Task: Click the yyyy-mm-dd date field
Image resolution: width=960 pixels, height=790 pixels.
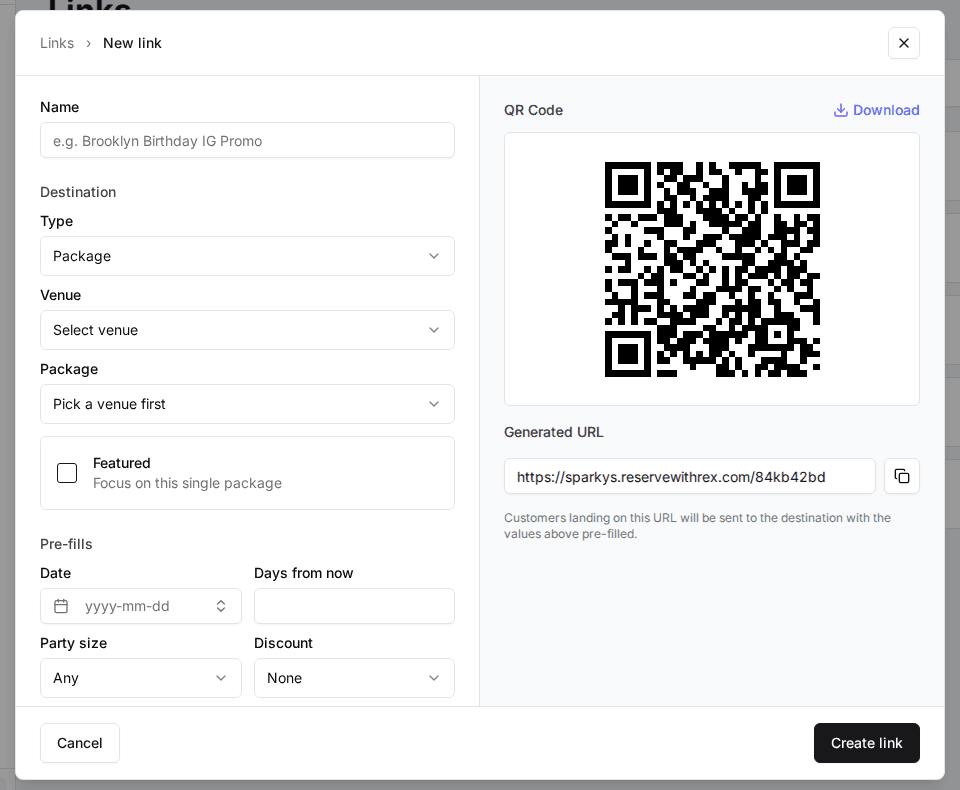Action: click(x=141, y=606)
